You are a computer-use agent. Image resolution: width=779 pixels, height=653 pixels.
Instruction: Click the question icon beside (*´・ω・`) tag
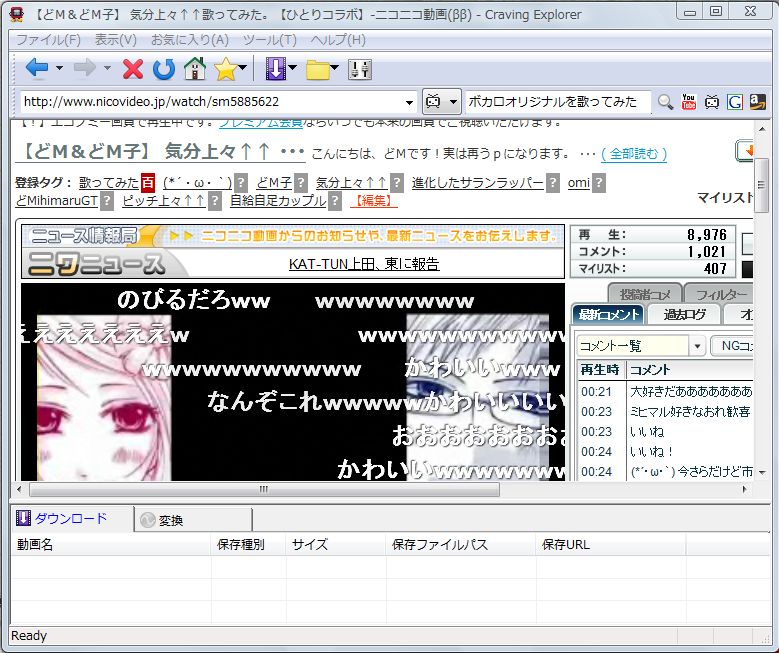pos(240,183)
